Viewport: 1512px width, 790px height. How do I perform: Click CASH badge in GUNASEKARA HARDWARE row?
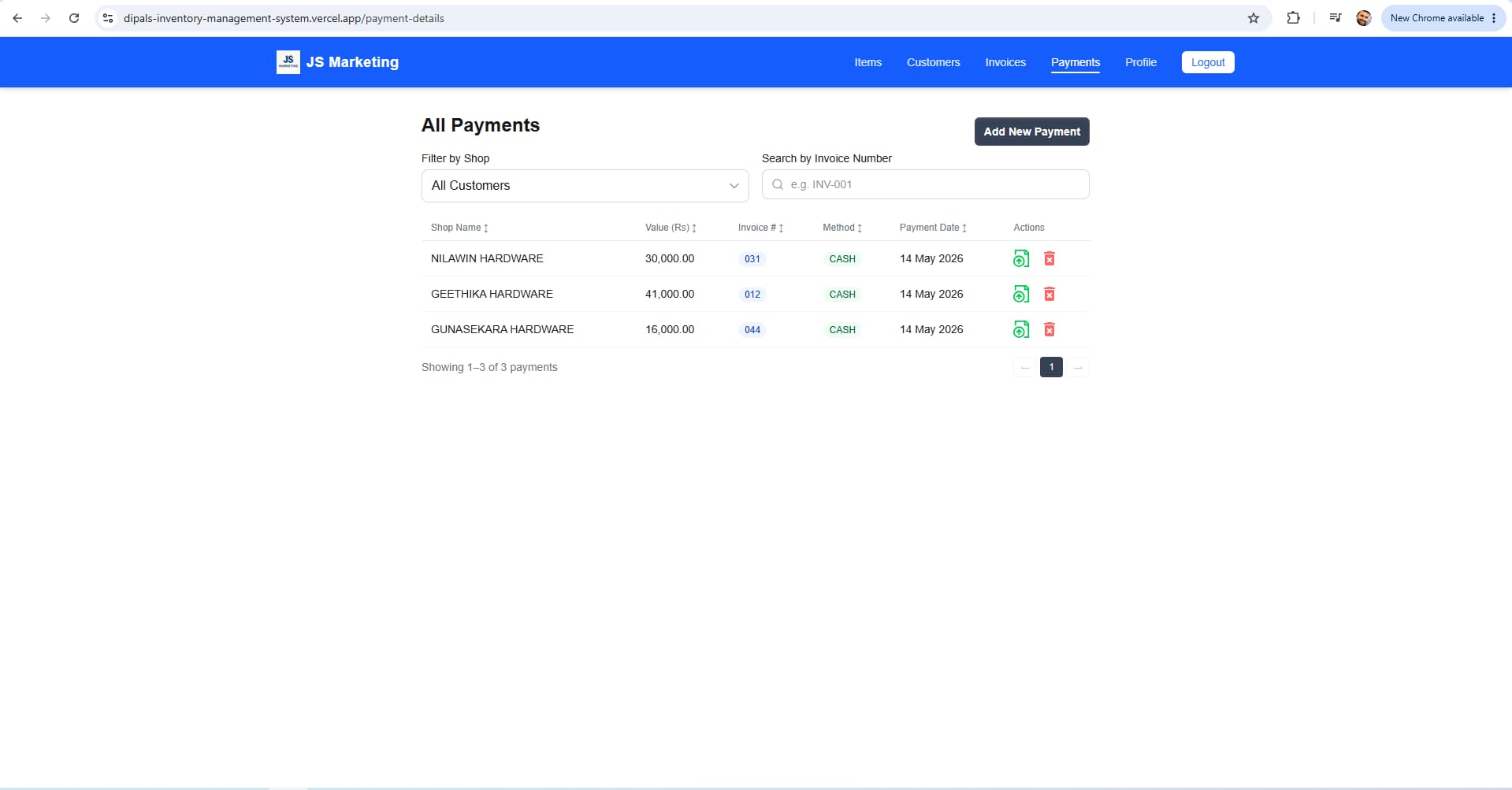click(842, 329)
